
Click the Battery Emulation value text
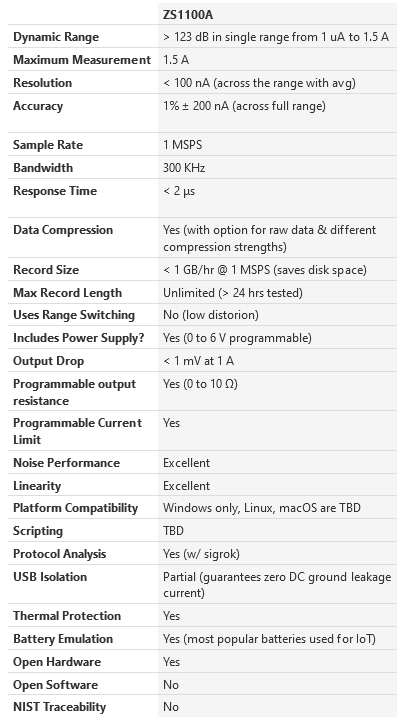tap(269, 639)
